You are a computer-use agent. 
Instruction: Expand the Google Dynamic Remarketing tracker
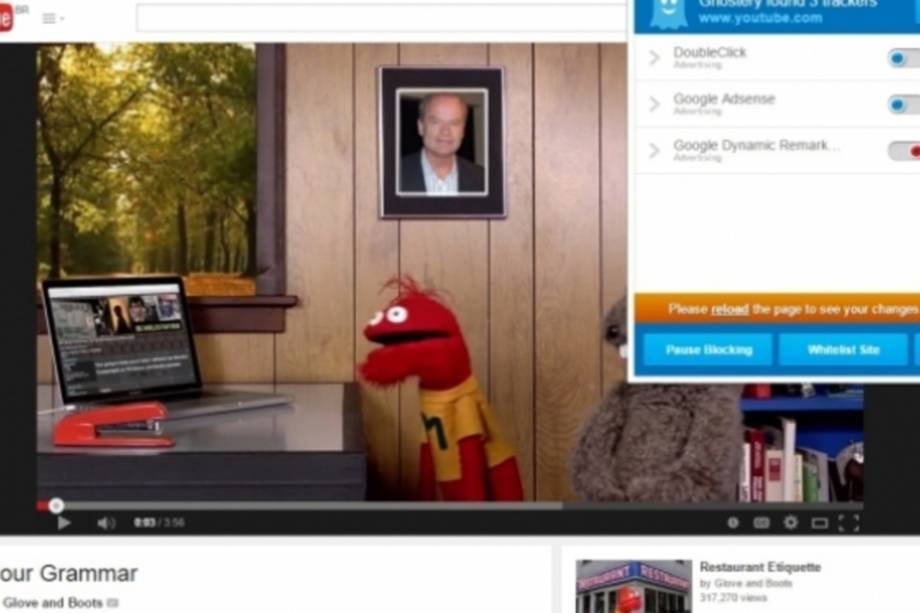click(654, 151)
